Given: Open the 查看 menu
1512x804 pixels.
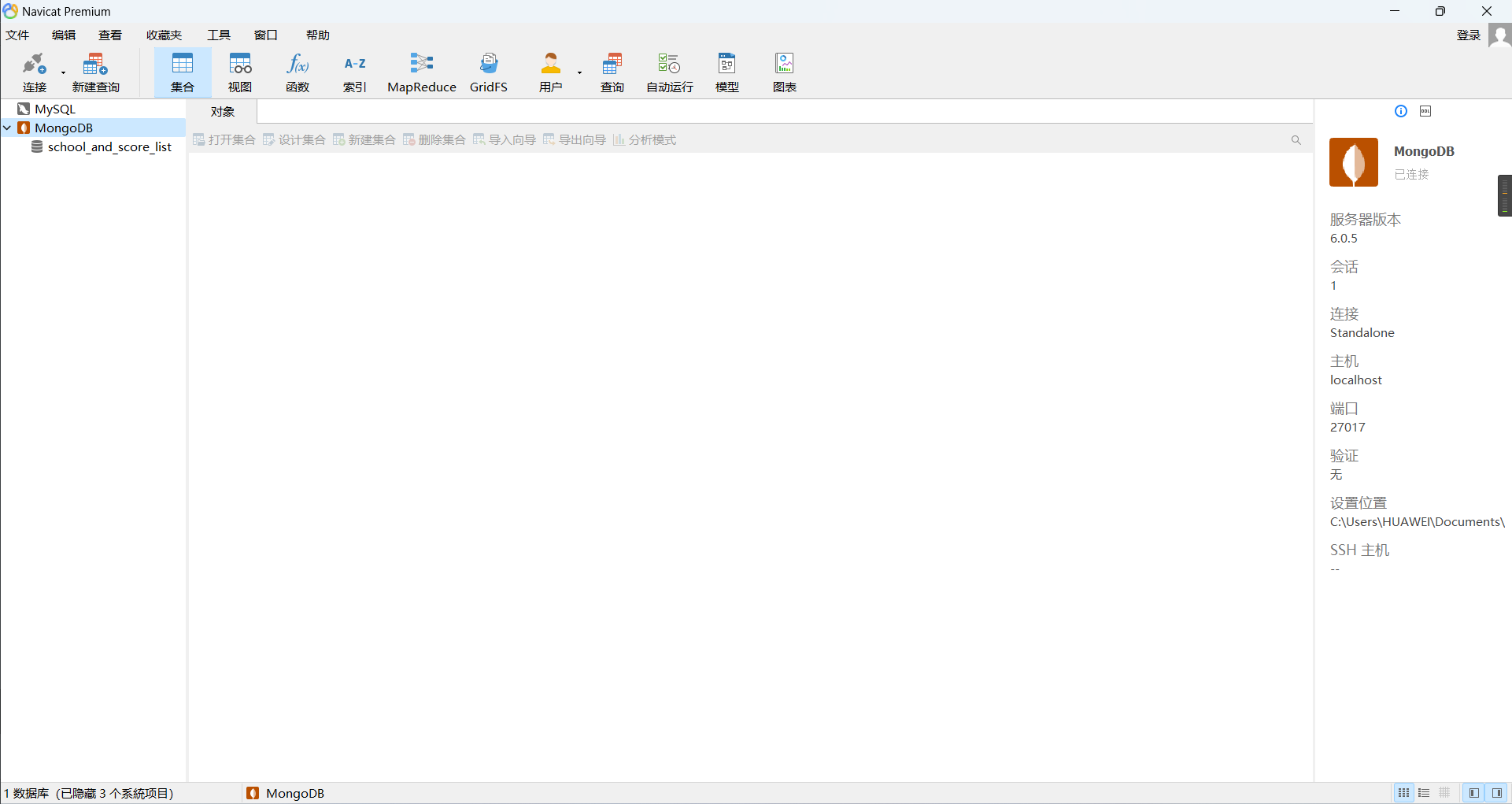Looking at the screenshot, I should click(x=110, y=35).
